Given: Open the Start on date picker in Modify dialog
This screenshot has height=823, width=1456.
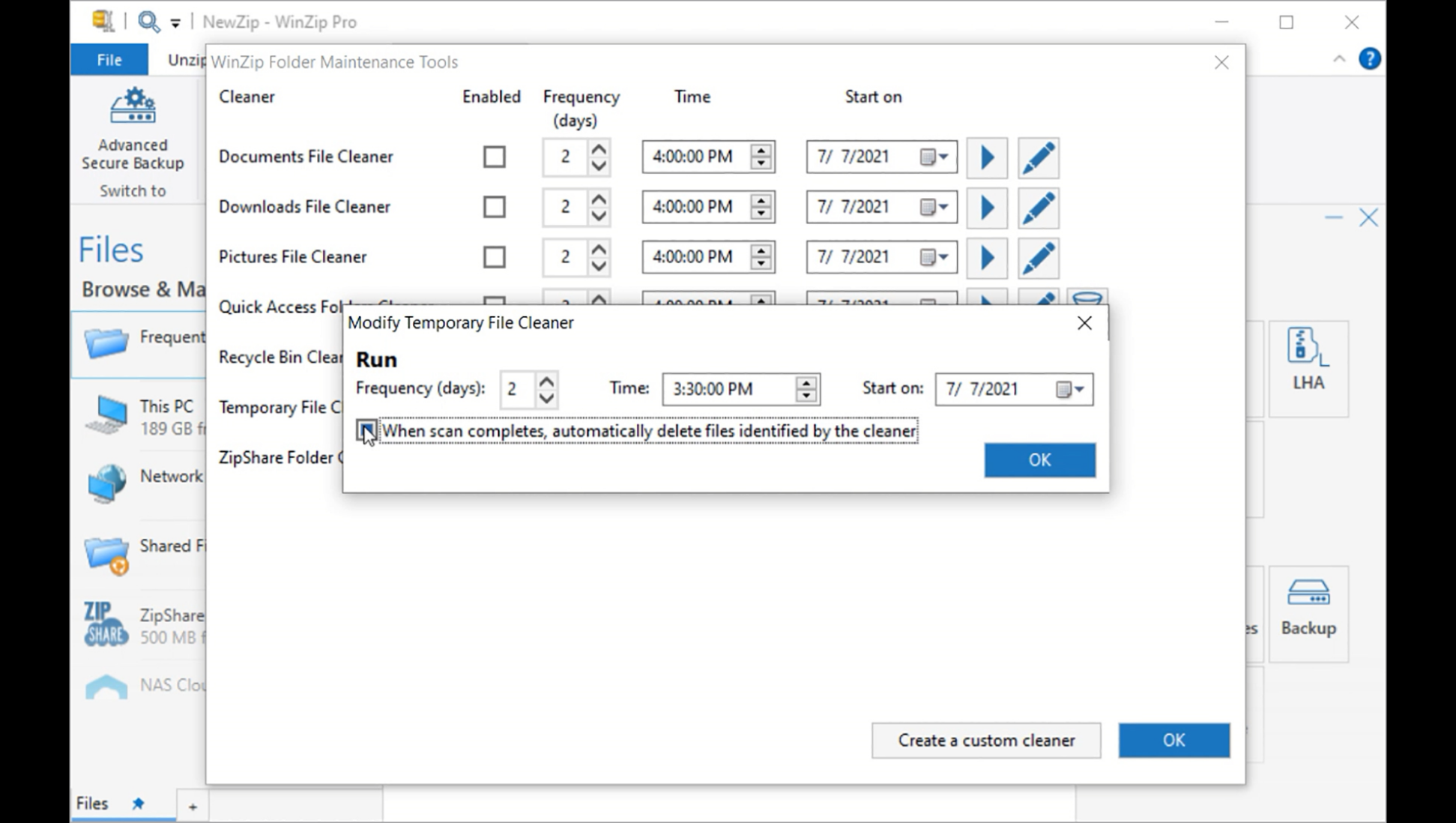Looking at the screenshot, I should tap(1070, 389).
